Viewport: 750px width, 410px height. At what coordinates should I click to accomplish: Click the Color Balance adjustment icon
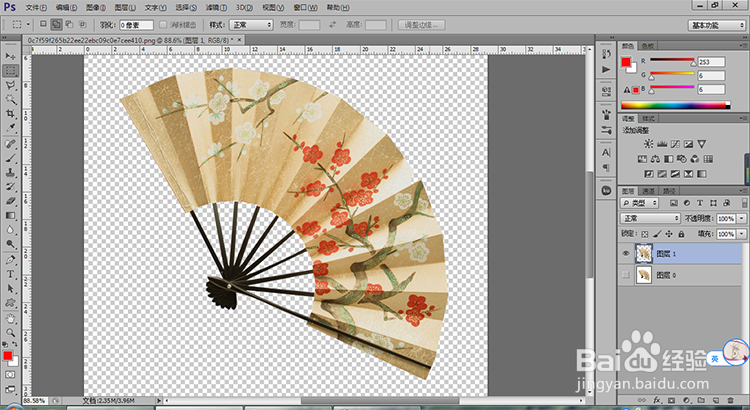point(655,159)
